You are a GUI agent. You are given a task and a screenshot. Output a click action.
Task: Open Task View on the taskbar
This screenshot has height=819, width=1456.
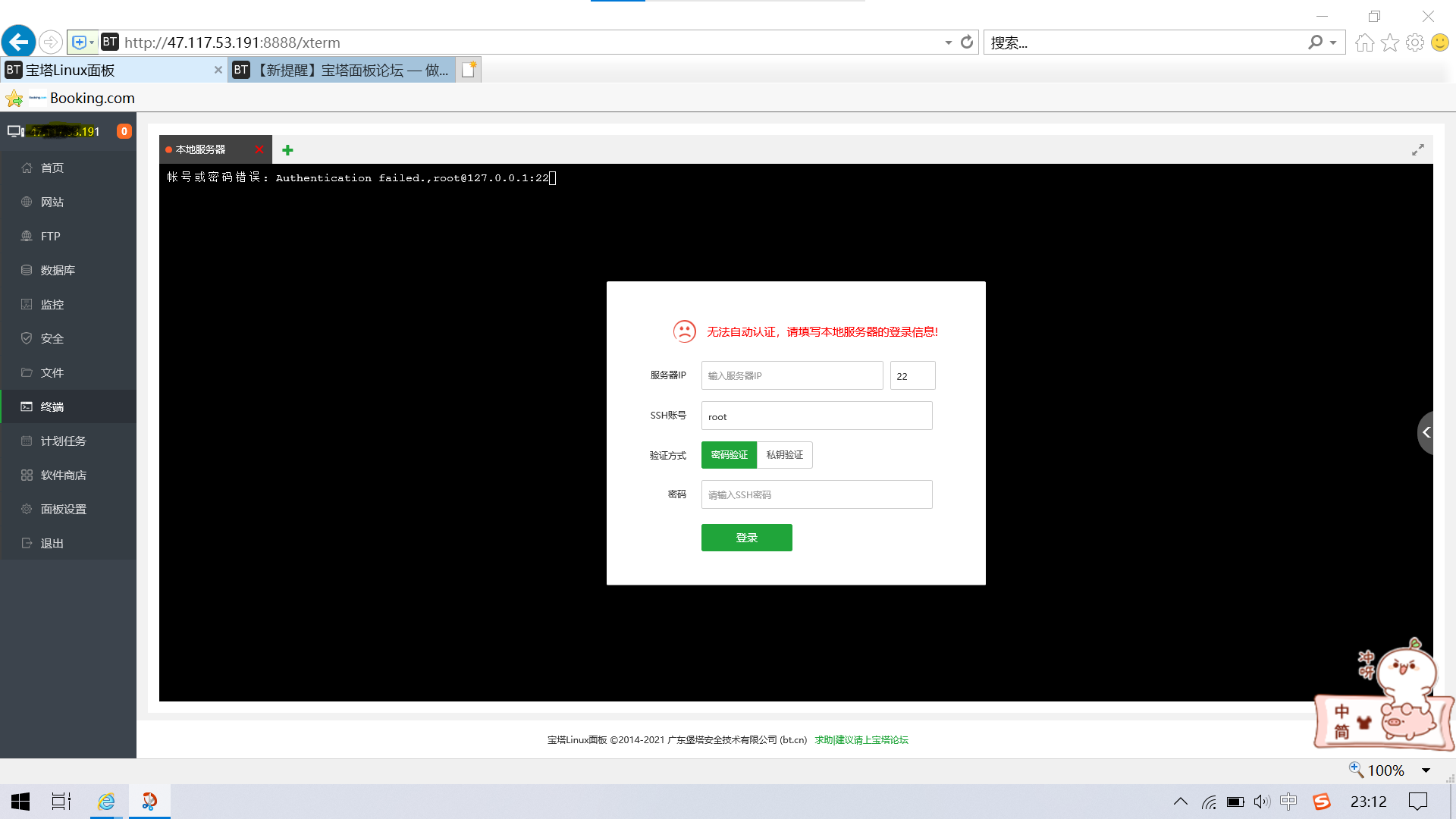pyautogui.click(x=61, y=802)
